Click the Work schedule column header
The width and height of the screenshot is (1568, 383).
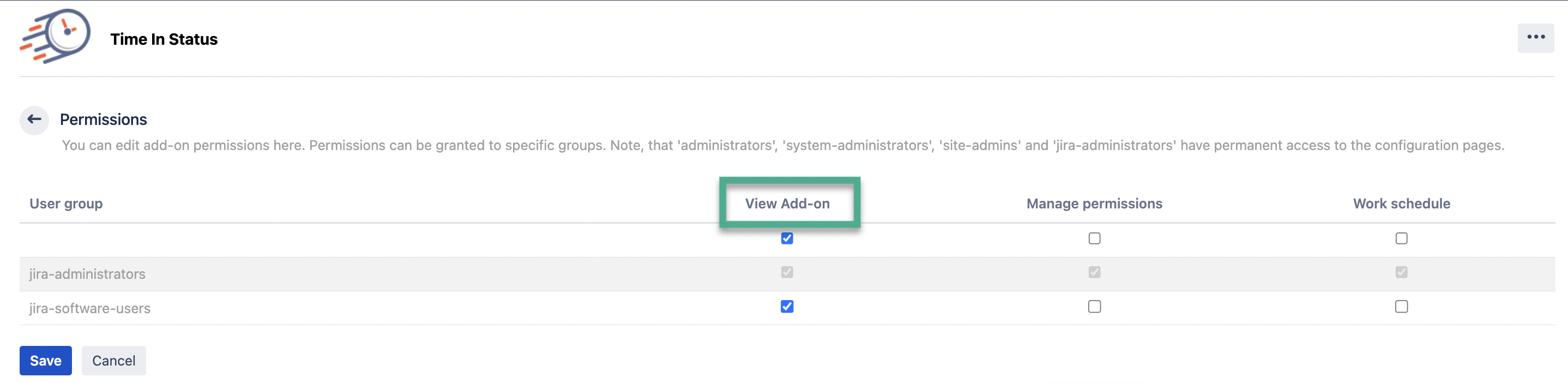(1401, 204)
